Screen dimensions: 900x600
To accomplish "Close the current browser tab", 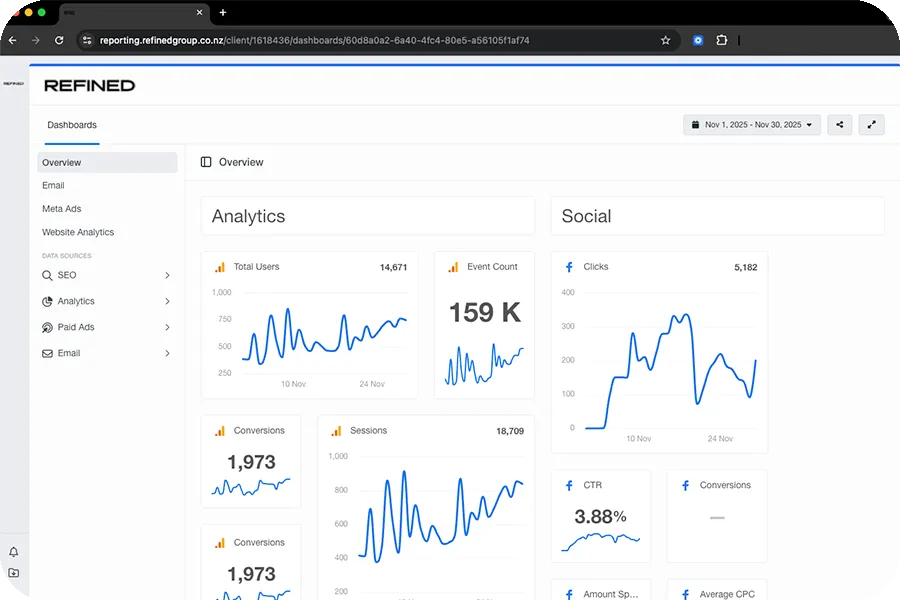I will pos(199,12).
